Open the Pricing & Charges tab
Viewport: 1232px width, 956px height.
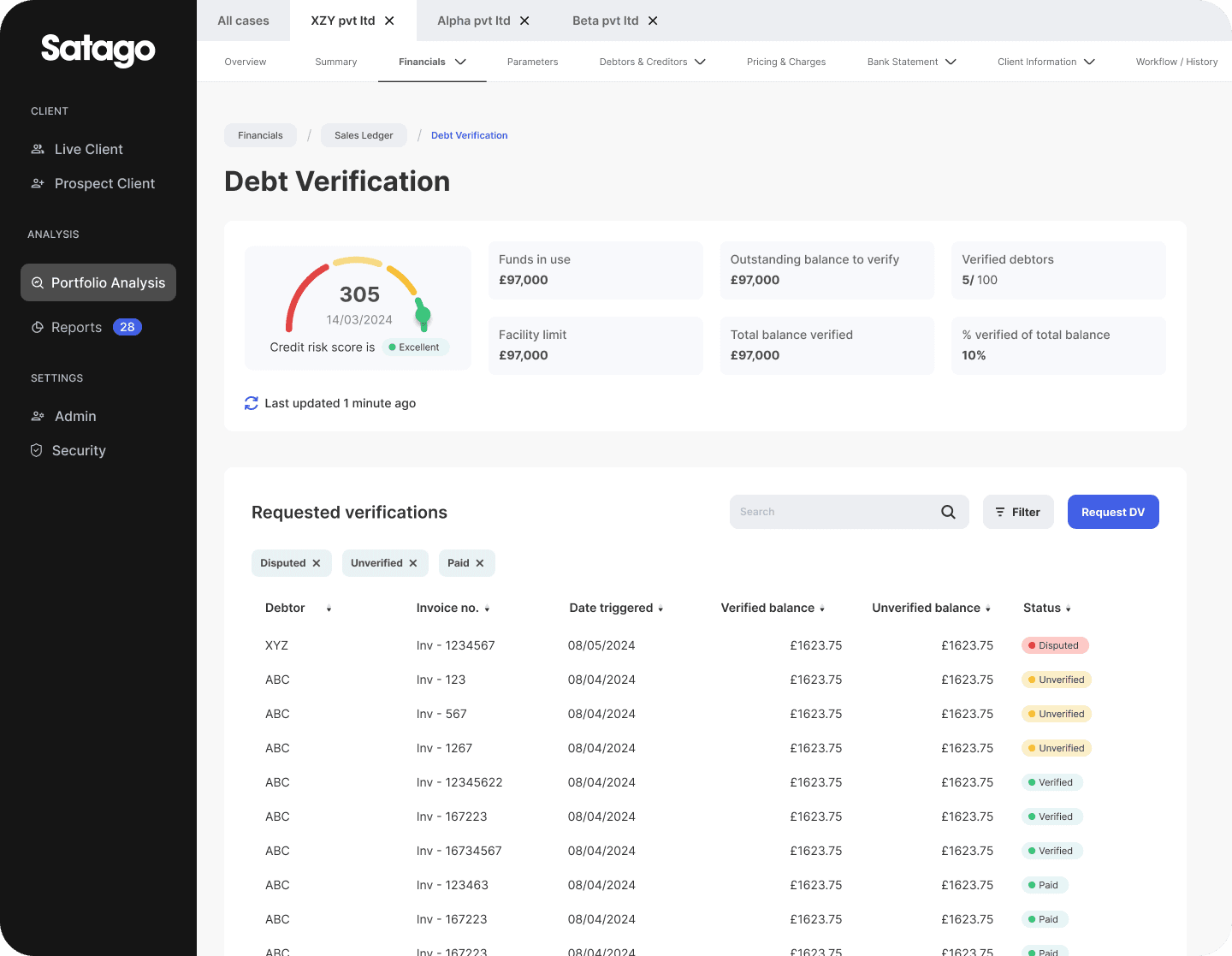click(786, 62)
